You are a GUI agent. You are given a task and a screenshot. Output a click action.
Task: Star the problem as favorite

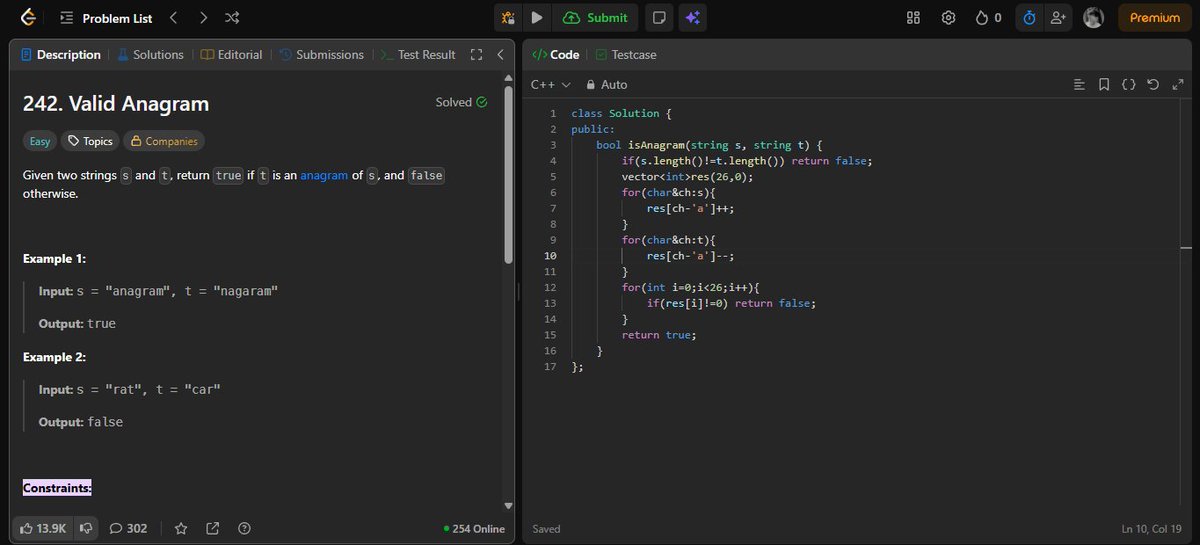pyautogui.click(x=181, y=528)
